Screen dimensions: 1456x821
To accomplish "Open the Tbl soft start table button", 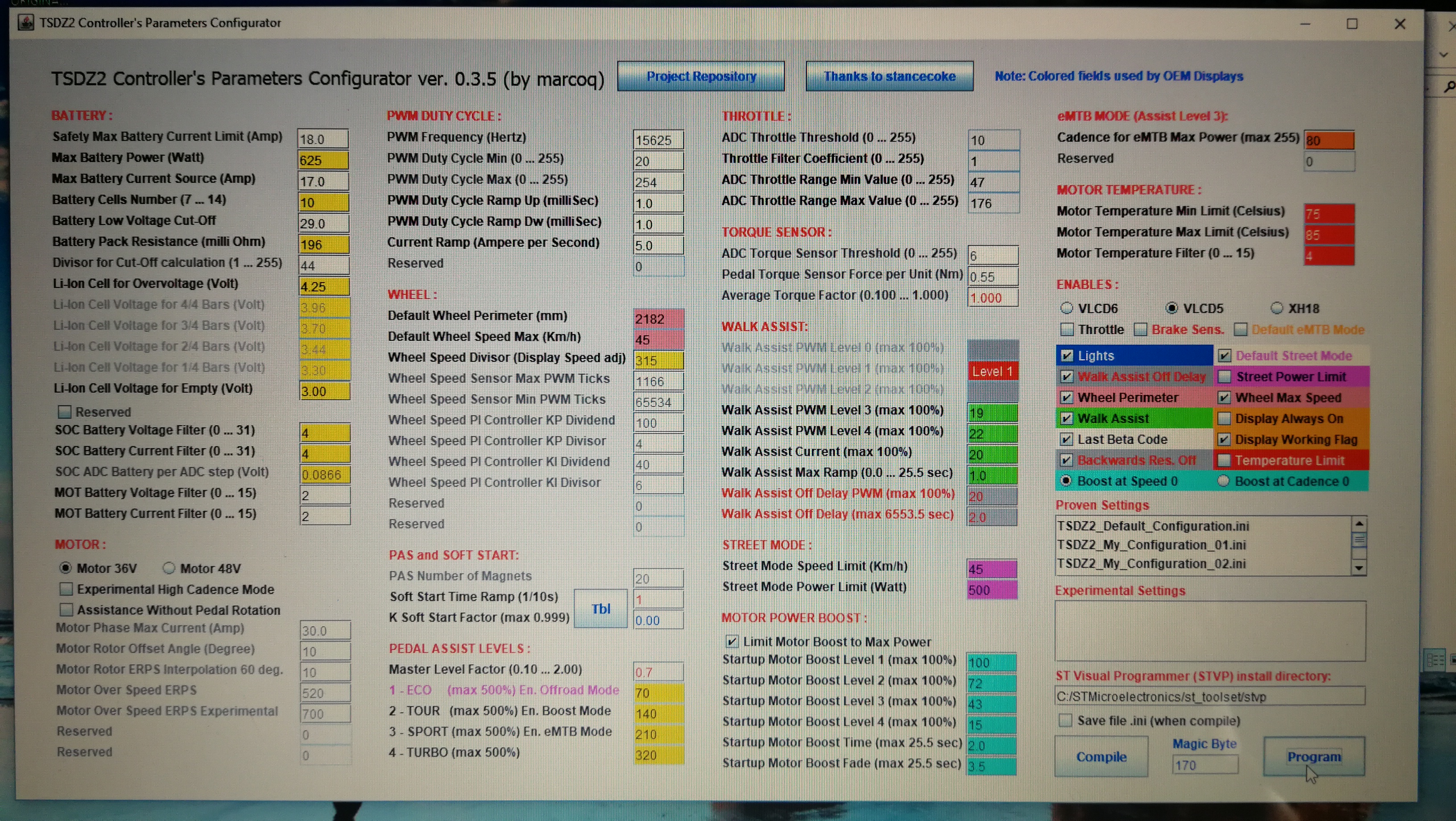I will (601, 609).
